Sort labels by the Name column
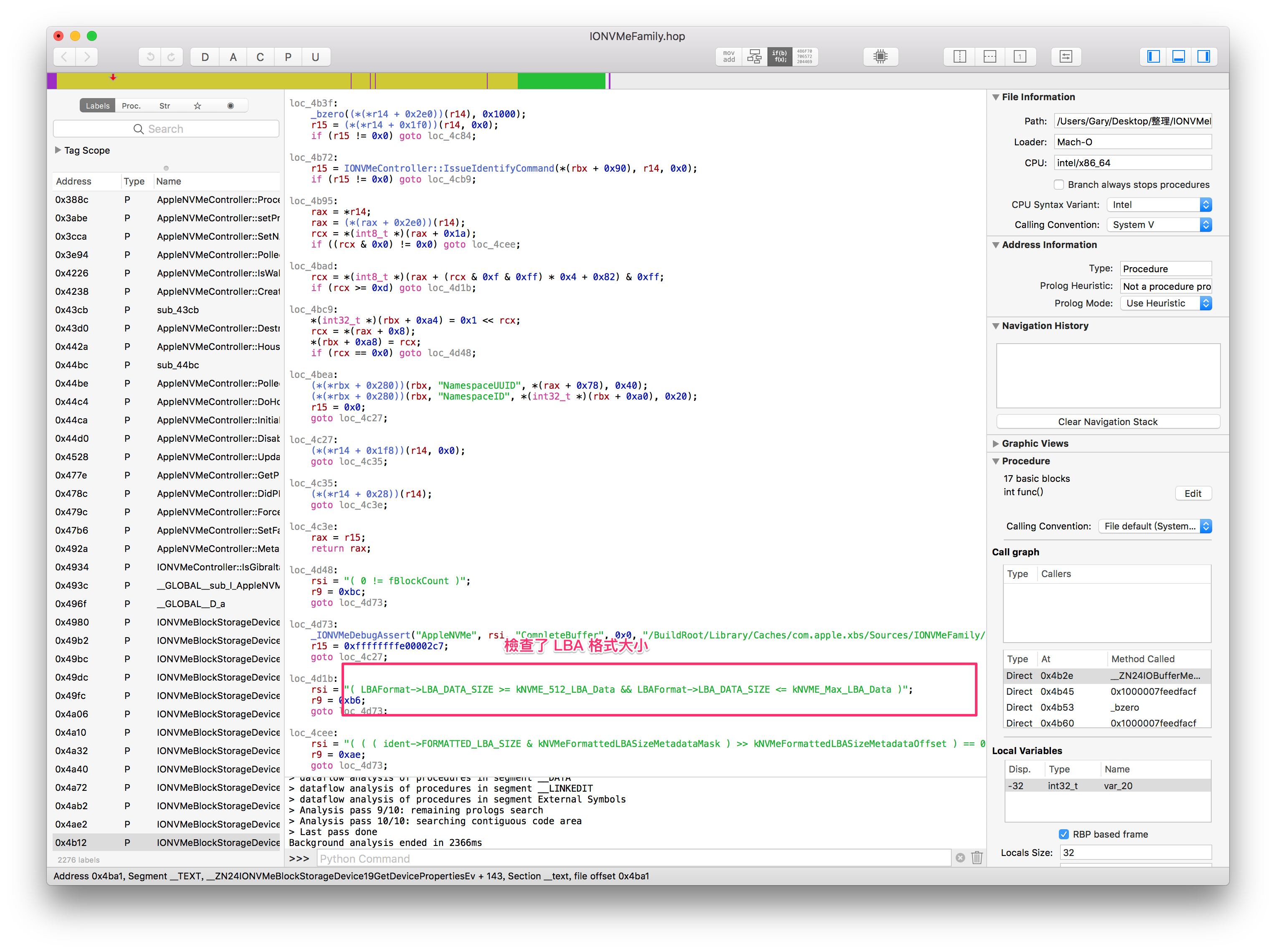 click(x=217, y=181)
